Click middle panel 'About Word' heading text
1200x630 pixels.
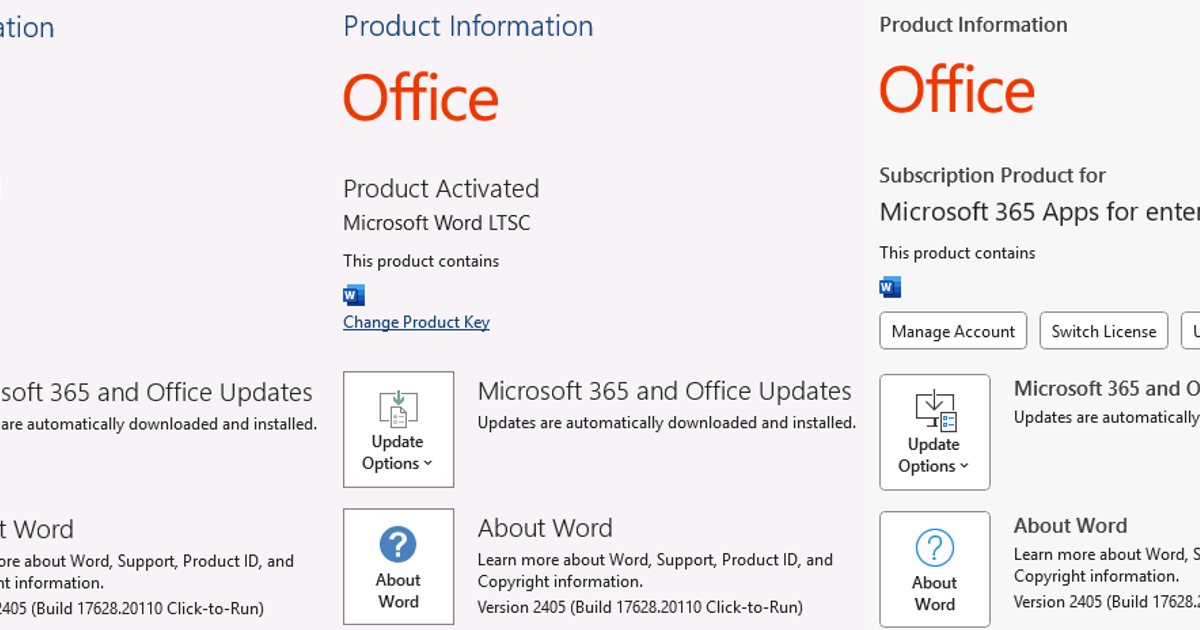click(x=545, y=528)
